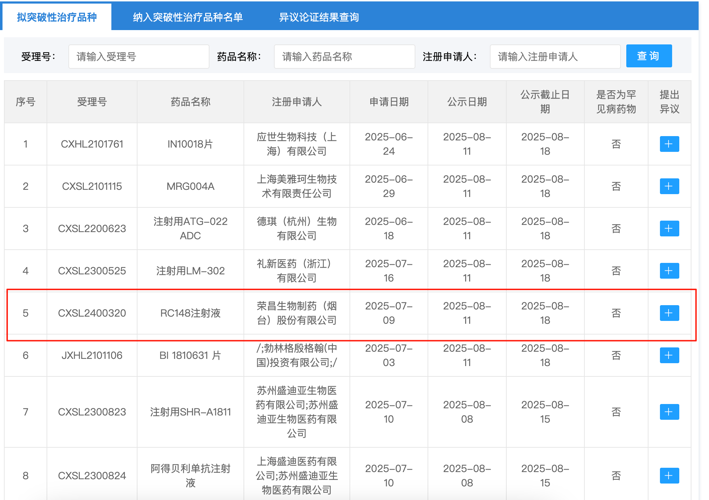
Task: Select the CXSL2200623 cell
Action: [x=92, y=229]
